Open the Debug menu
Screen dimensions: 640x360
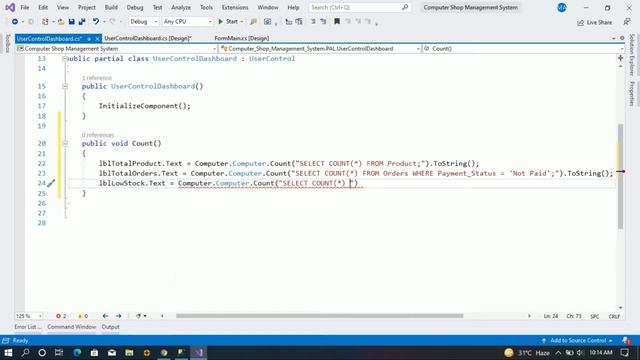[135, 7]
